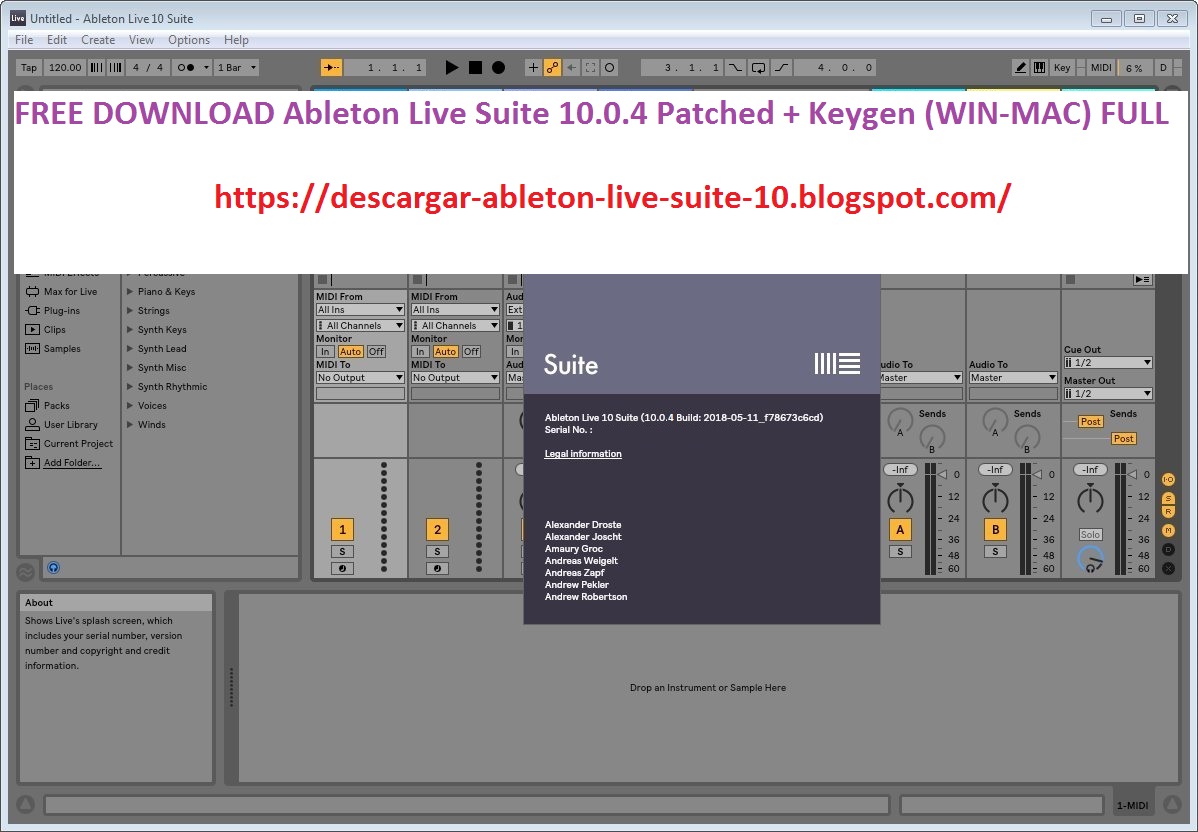Open Current Project under Places
The height and width of the screenshot is (832, 1198).
click(x=69, y=443)
